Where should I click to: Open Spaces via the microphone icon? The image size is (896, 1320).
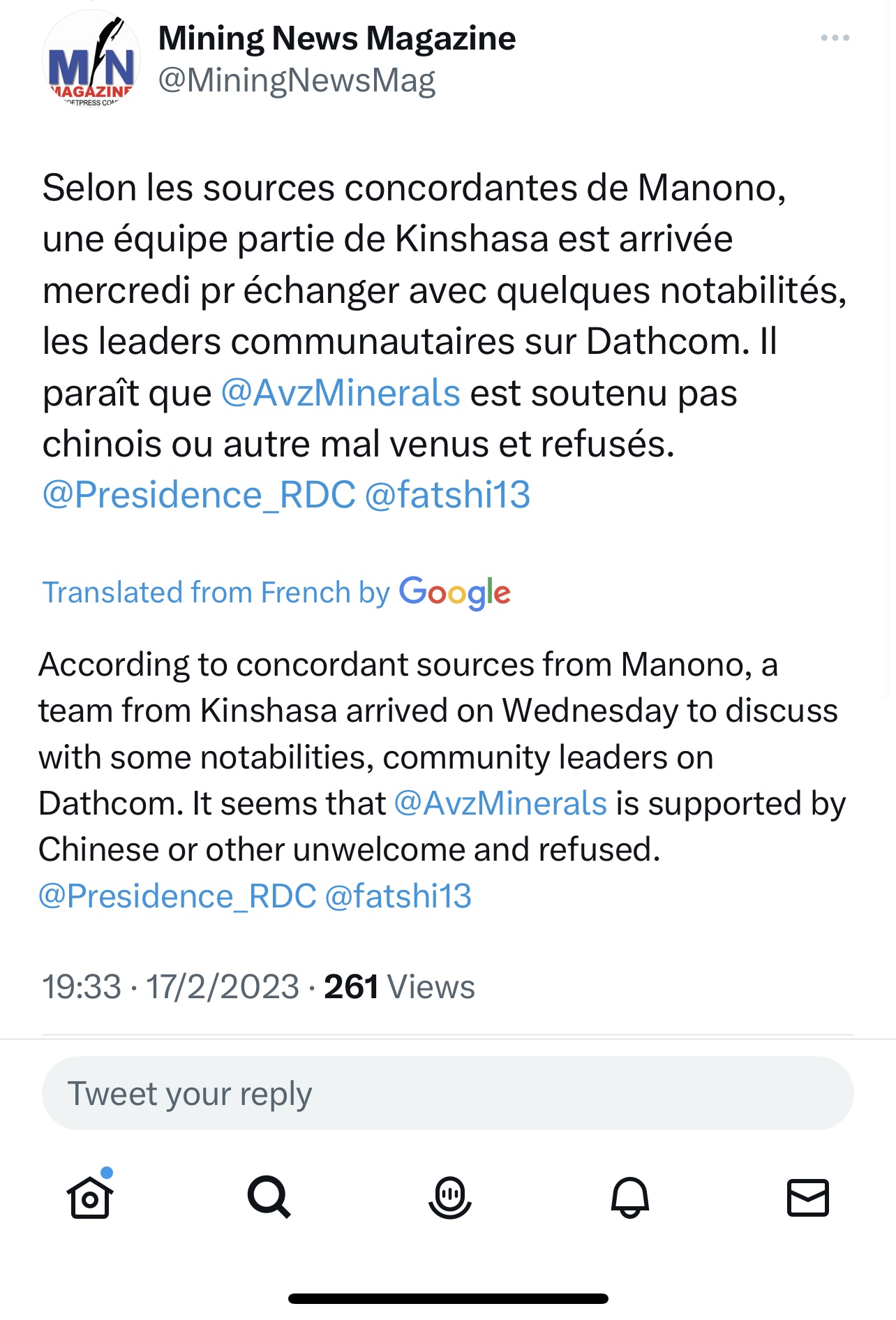(x=449, y=1196)
